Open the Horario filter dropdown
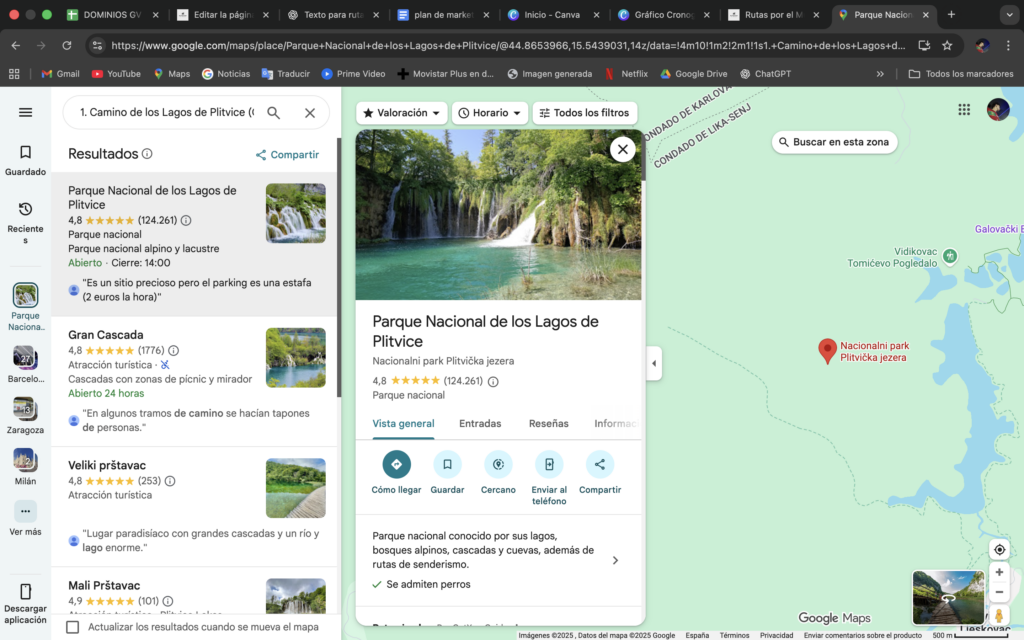The width and height of the screenshot is (1024, 640). tap(490, 113)
